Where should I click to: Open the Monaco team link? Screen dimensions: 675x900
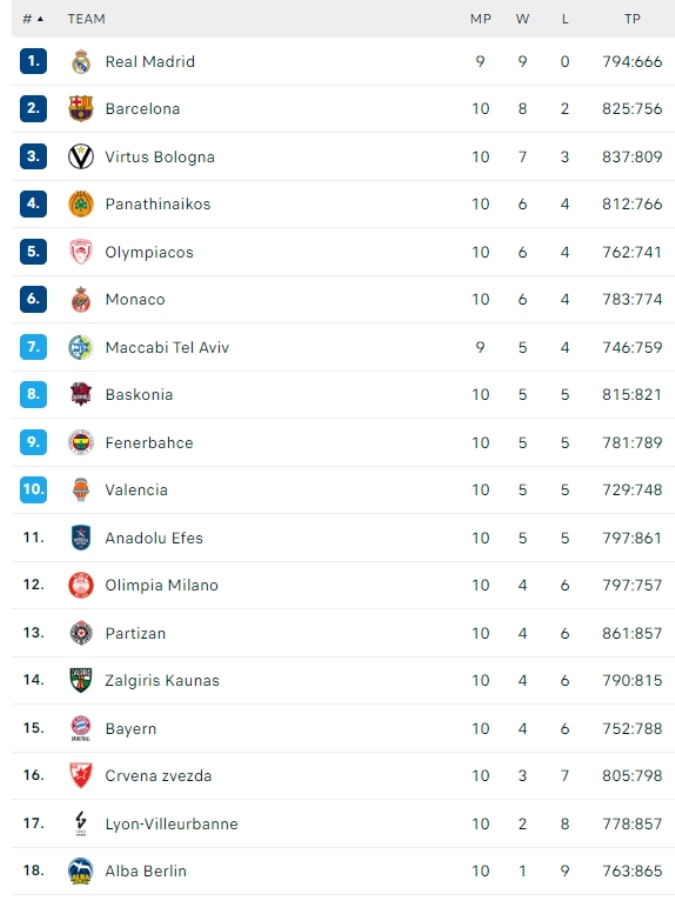[135, 299]
